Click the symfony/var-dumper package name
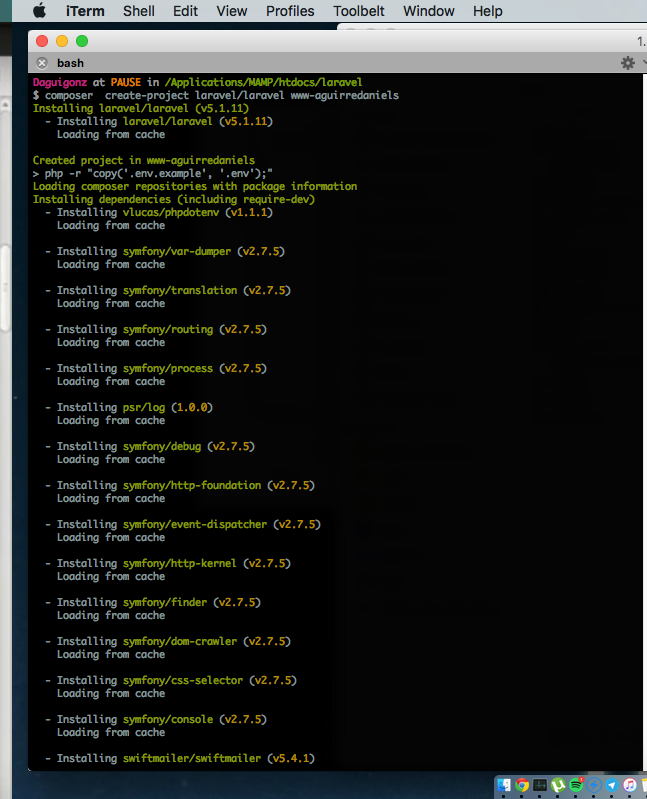The width and height of the screenshot is (647, 799). point(177,251)
